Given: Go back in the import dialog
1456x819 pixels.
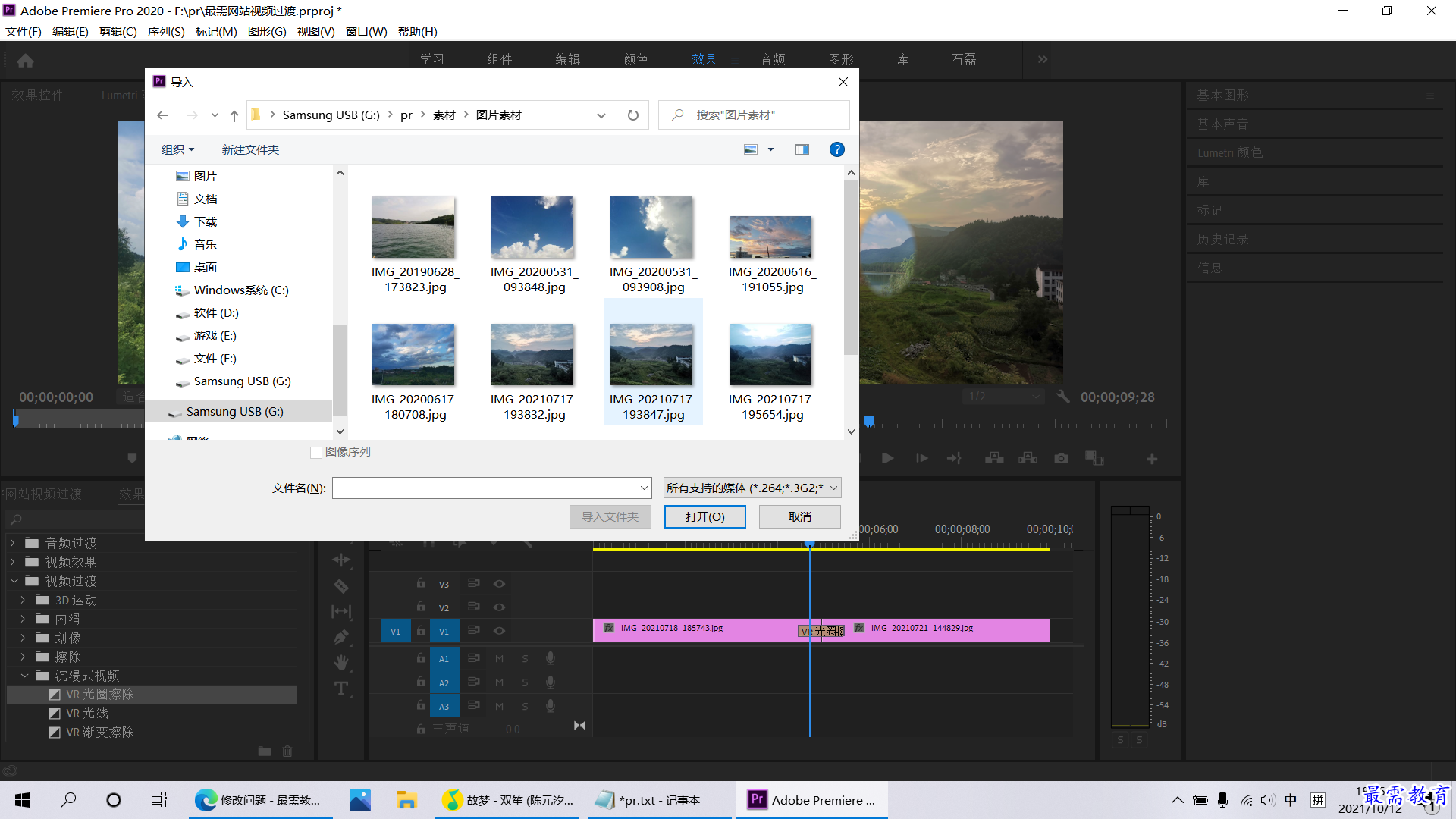Looking at the screenshot, I should [162, 115].
